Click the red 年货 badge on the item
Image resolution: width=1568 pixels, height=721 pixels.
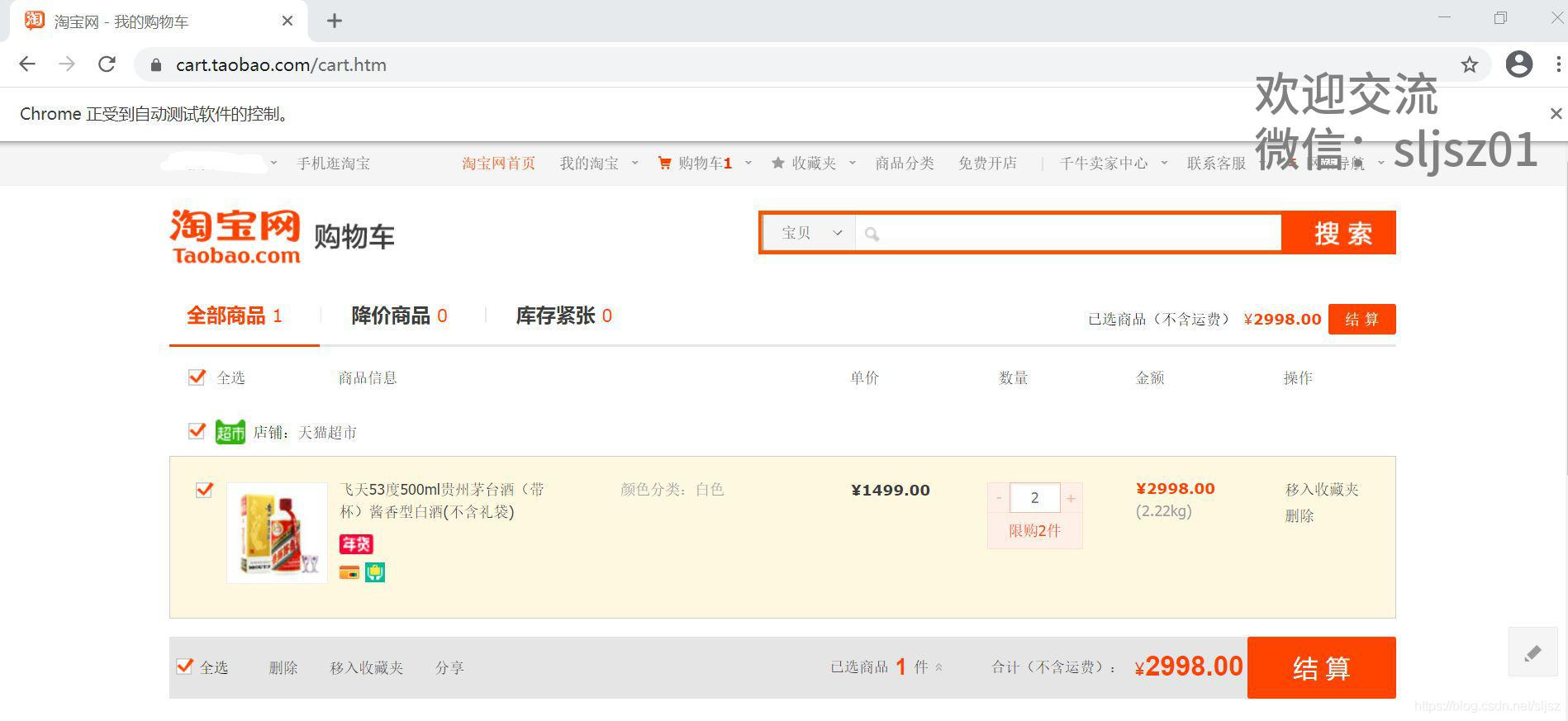point(356,544)
